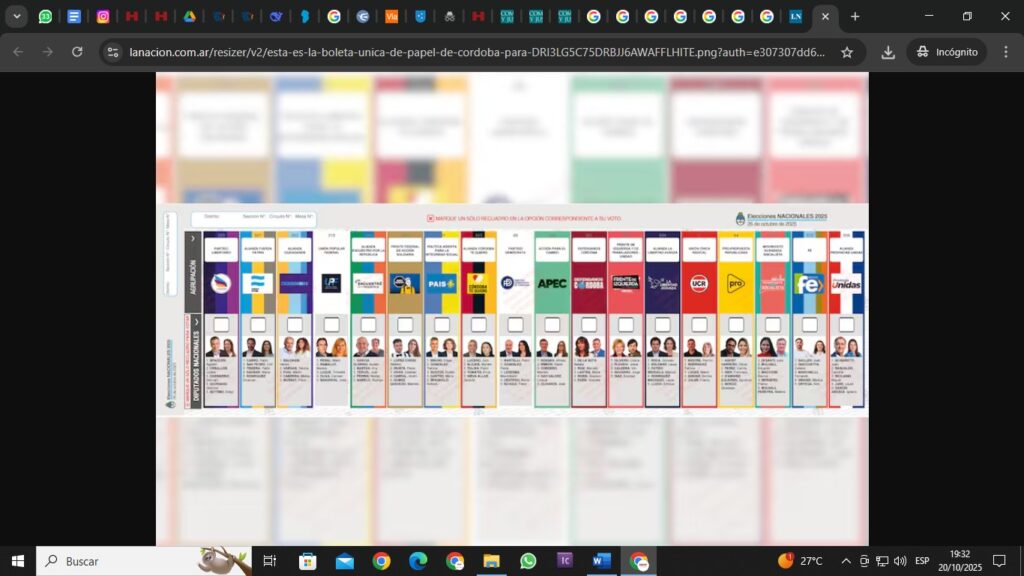The width and height of the screenshot is (1024, 576).
Task: Switch to the Instagram tab
Action: pos(103,16)
